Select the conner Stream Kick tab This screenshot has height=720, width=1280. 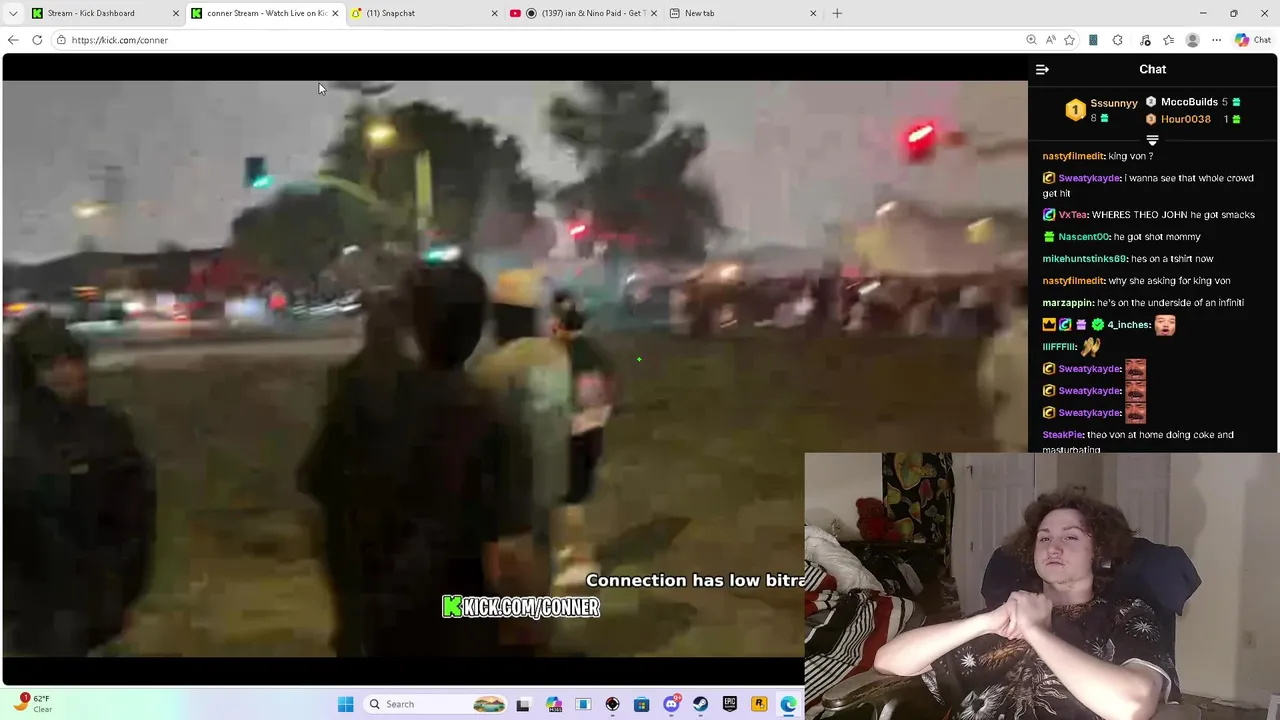267,13
